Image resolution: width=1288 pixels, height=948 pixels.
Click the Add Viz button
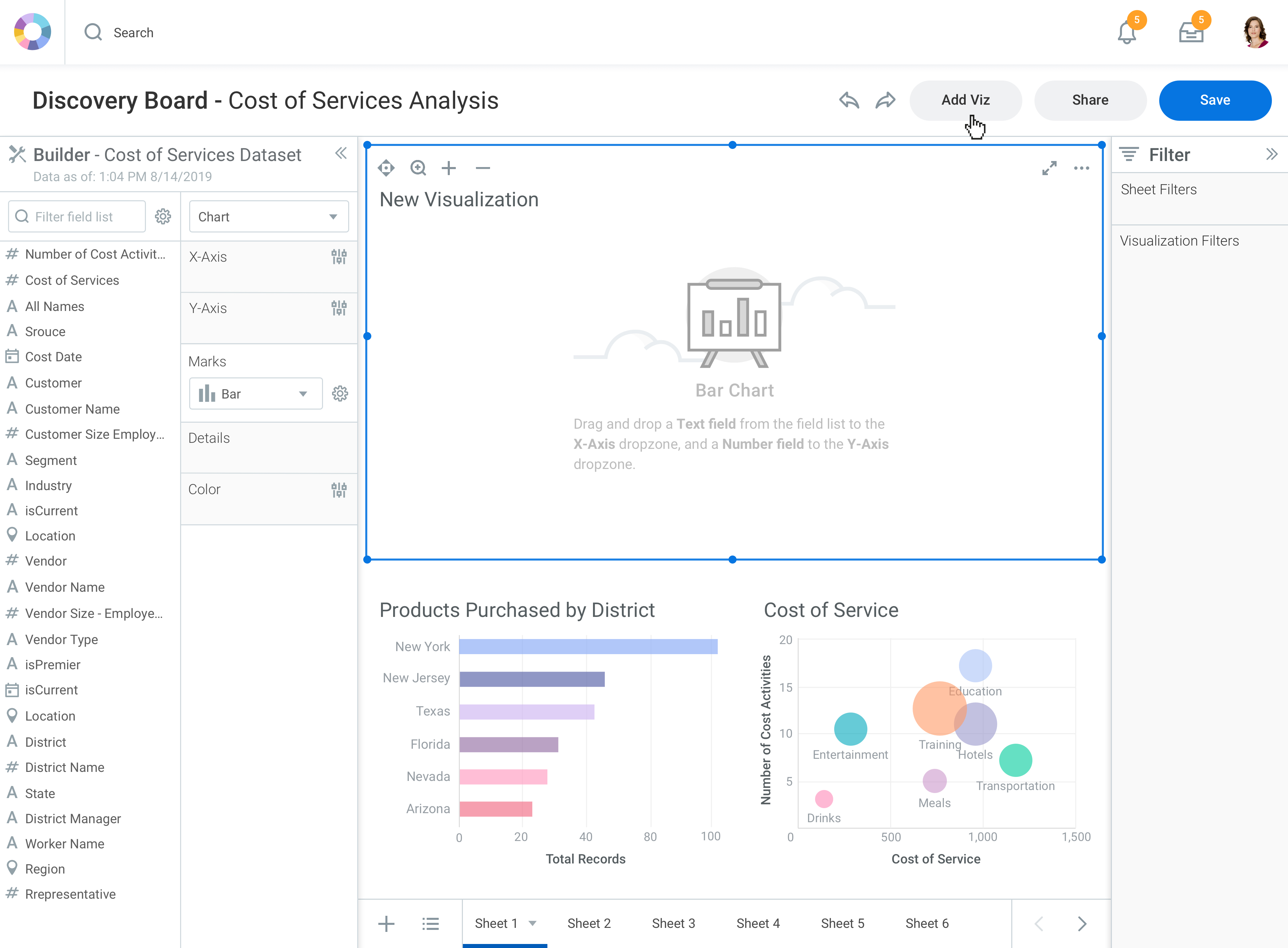tap(965, 100)
